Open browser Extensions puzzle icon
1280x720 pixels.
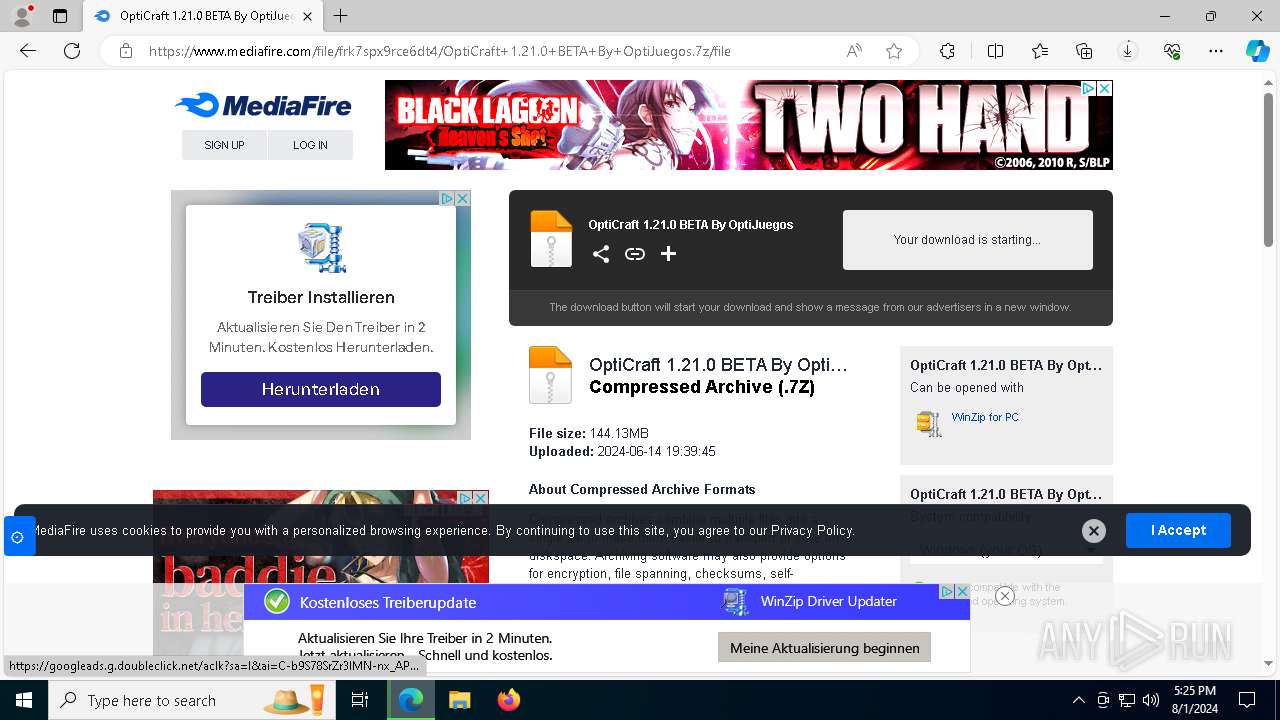(947, 51)
